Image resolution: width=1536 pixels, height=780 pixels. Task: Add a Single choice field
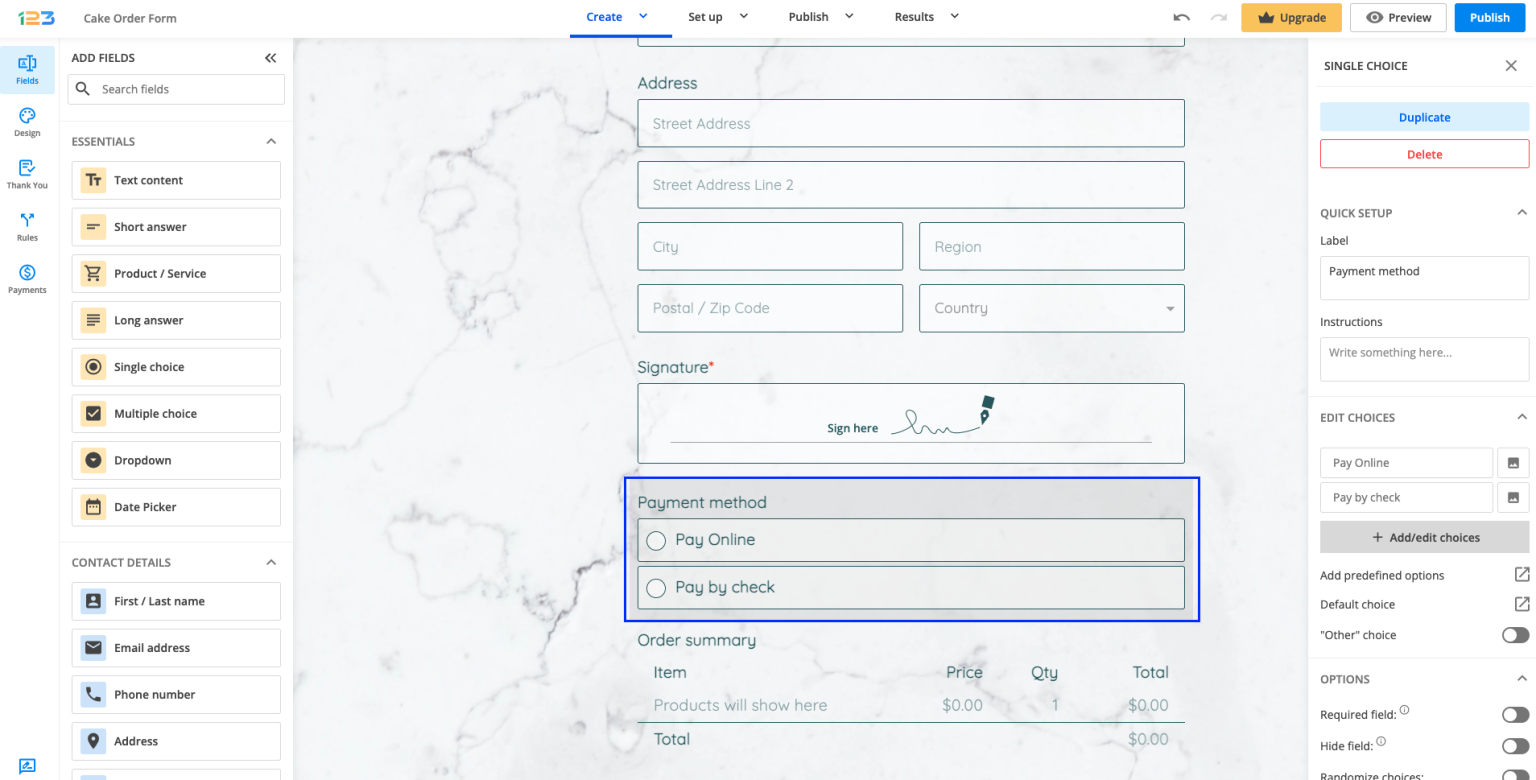176,367
